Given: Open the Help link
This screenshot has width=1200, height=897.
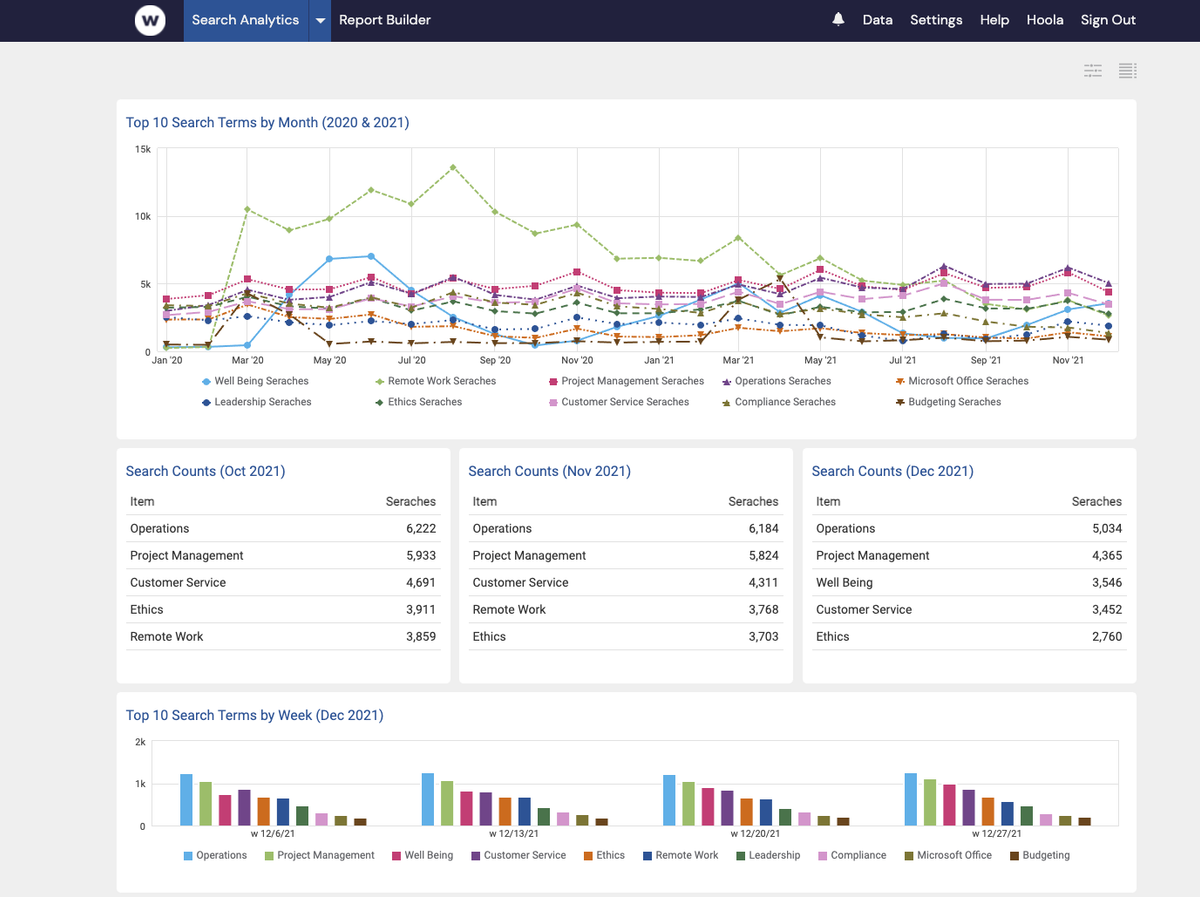Looking at the screenshot, I should 994,19.
